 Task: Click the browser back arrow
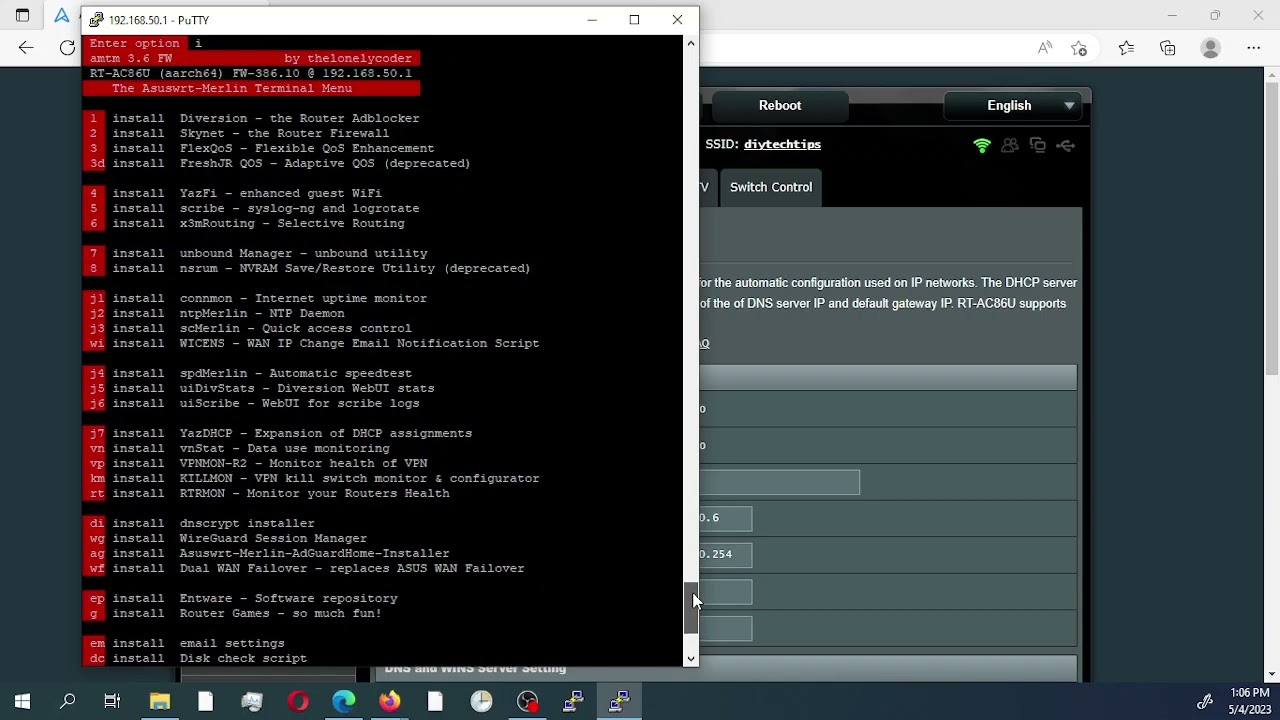click(26, 48)
